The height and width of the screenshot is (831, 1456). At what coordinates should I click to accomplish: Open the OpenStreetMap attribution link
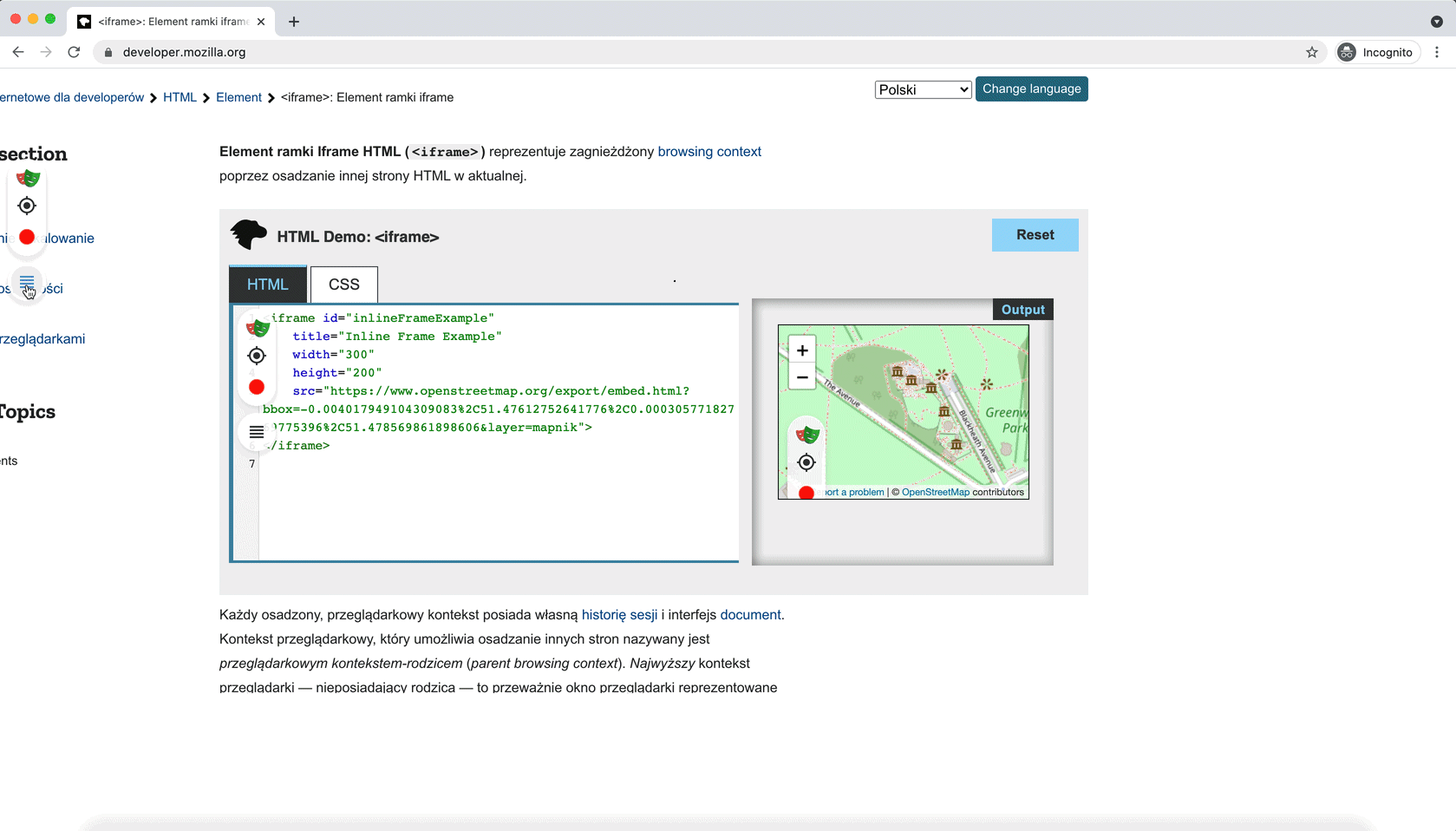tap(936, 492)
